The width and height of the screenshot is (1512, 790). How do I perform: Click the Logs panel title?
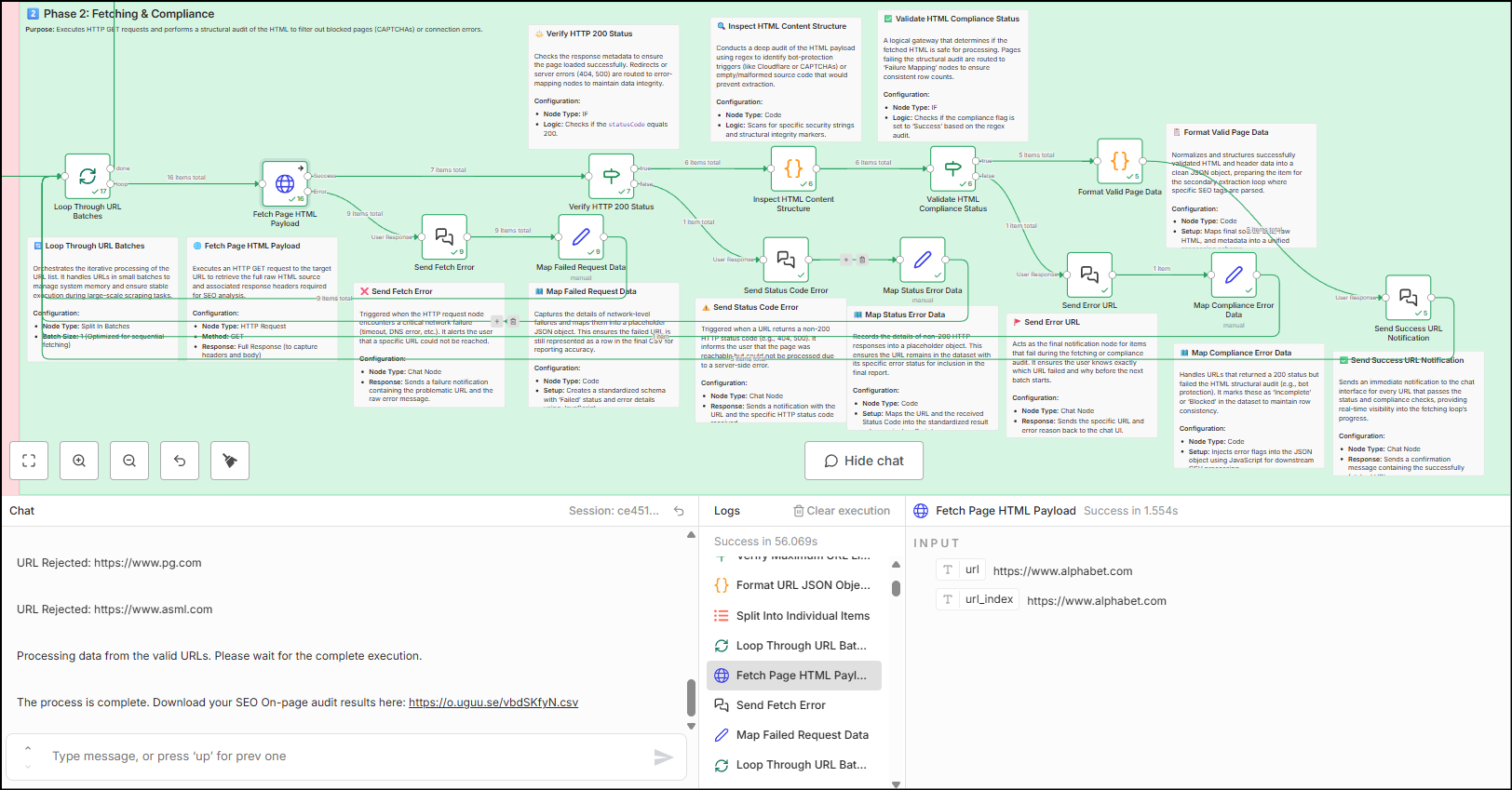[727, 511]
